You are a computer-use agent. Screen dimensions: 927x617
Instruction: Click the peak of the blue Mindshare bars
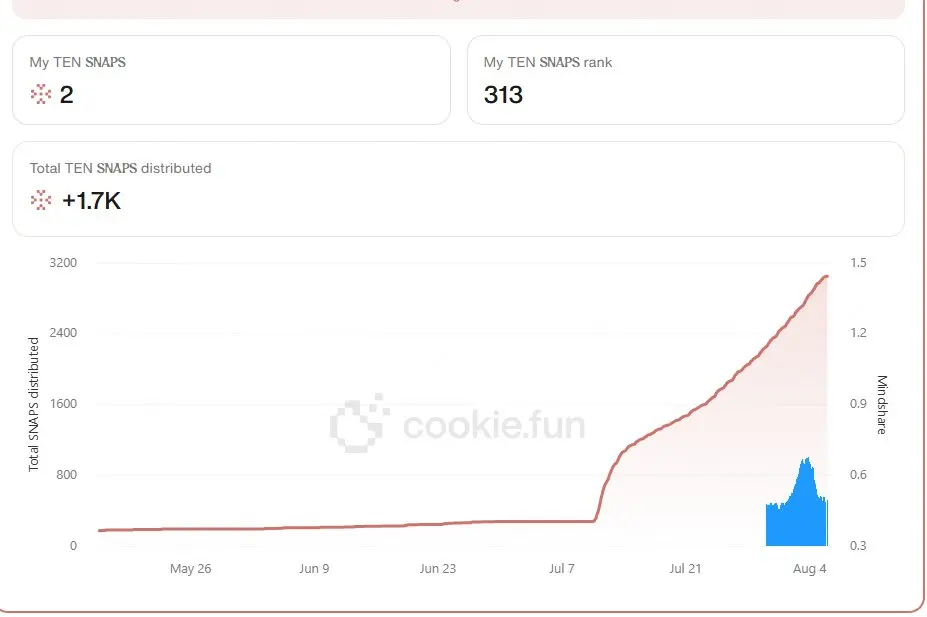806,459
